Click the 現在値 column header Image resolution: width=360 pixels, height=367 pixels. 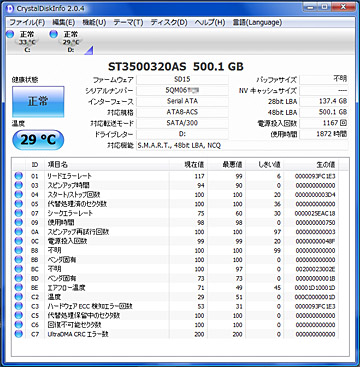point(188,164)
